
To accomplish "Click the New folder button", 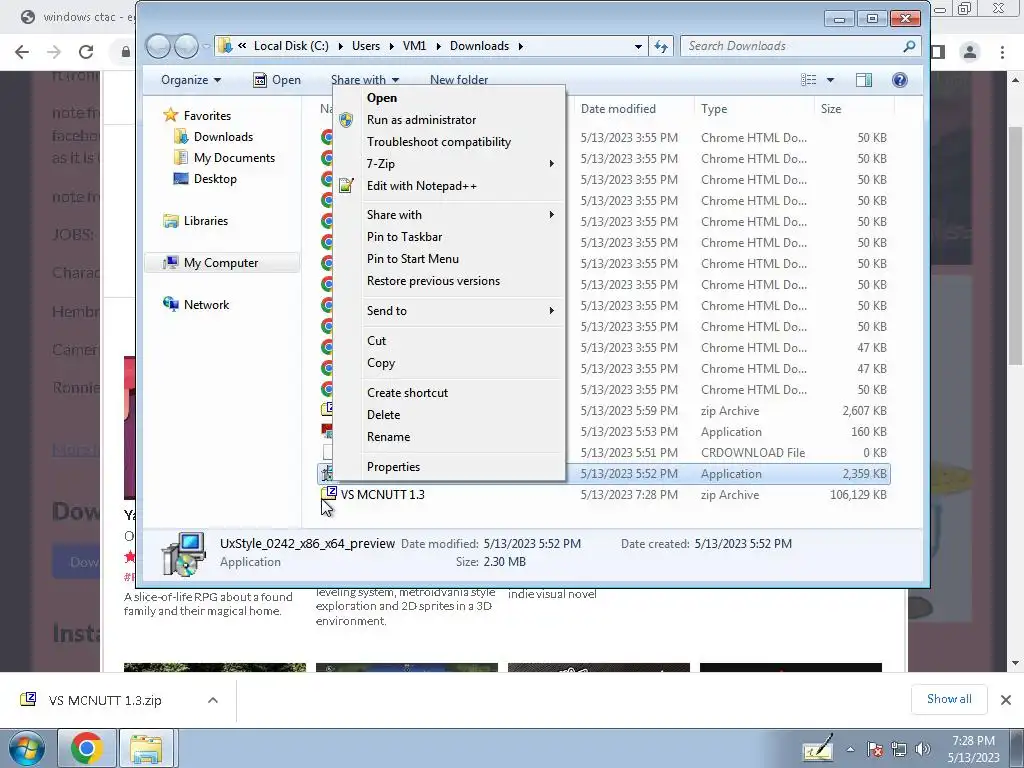I will point(459,80).
